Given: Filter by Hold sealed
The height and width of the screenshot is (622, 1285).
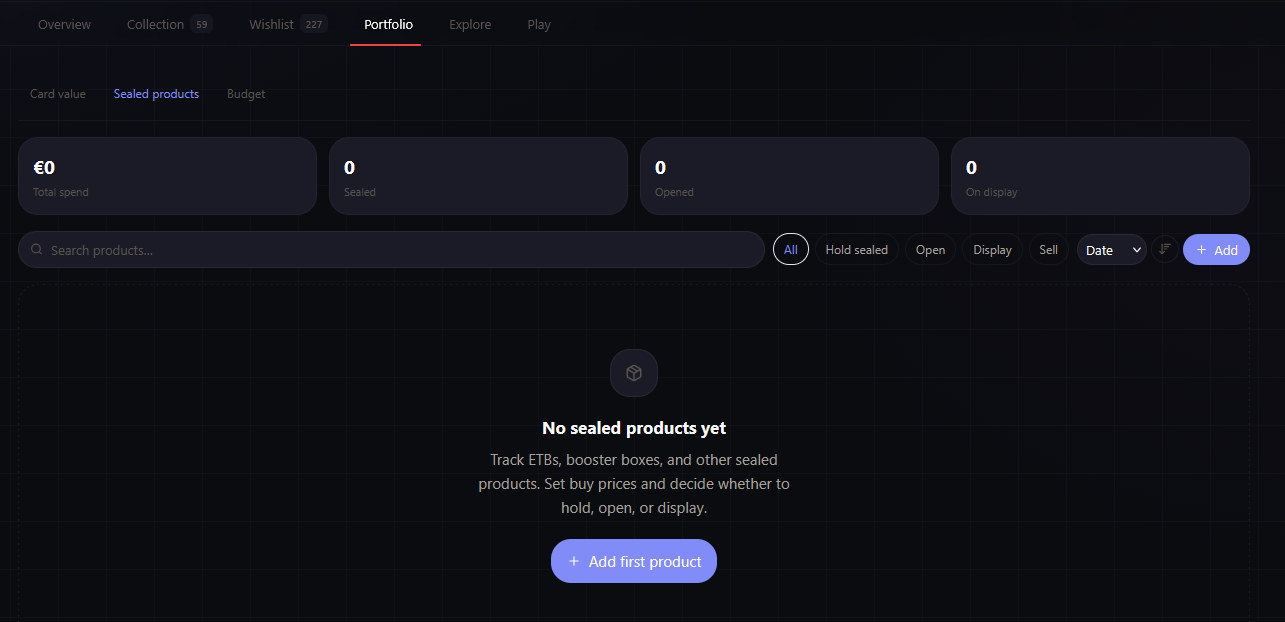Looking at the screenshot, I should tap(857, 250).
